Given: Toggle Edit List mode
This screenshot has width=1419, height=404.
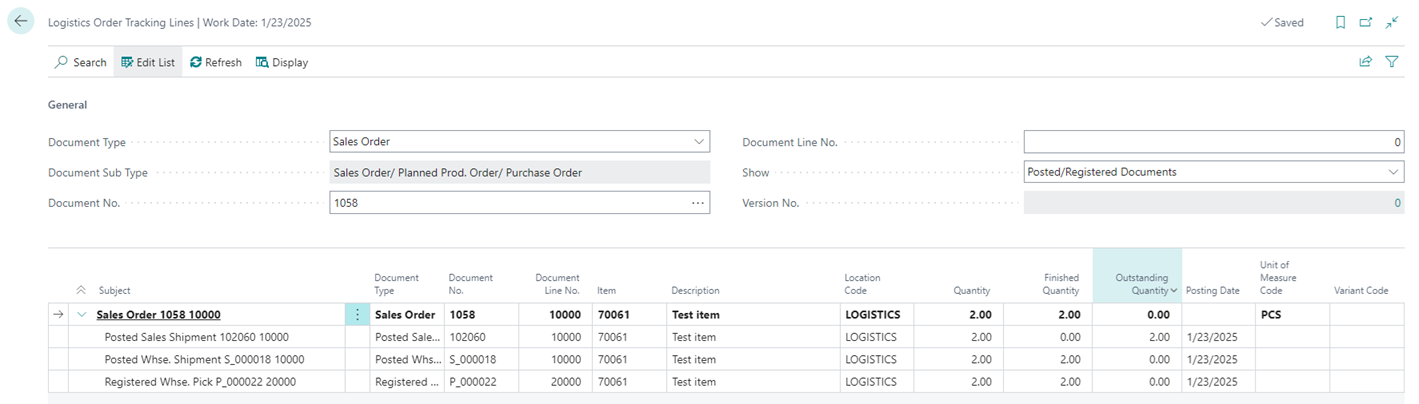Looking at the screenshot, I should (147, 62).
